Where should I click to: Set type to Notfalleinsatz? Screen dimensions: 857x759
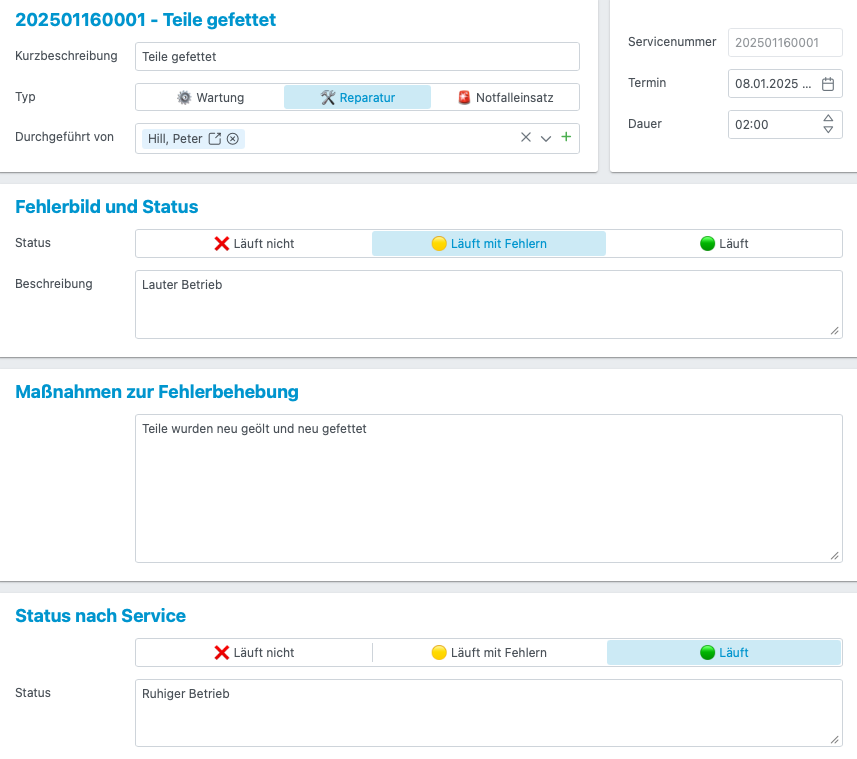click(x=505, y=97)
